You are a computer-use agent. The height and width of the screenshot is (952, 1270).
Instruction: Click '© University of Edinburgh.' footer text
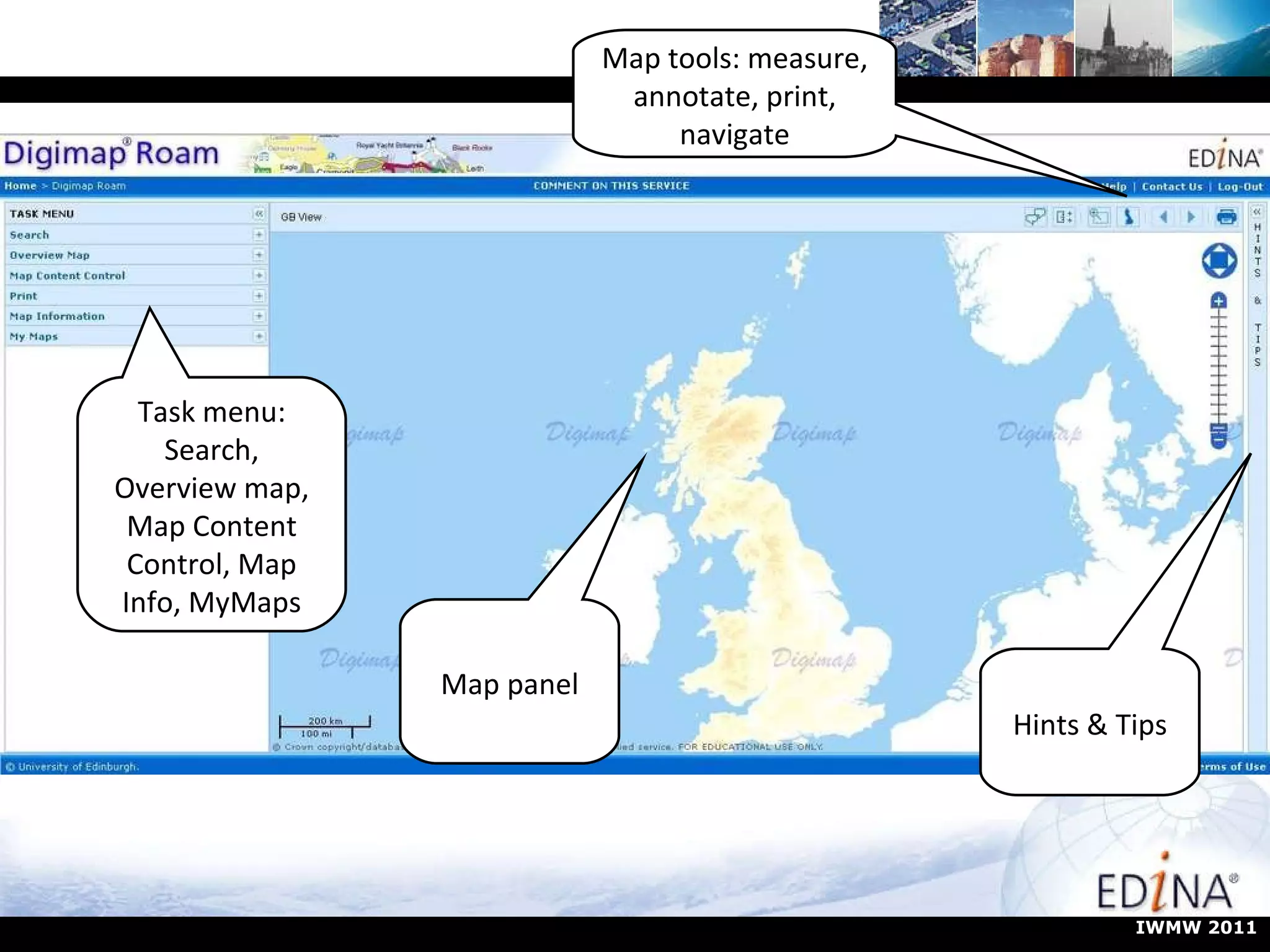(x=73, y=767)
